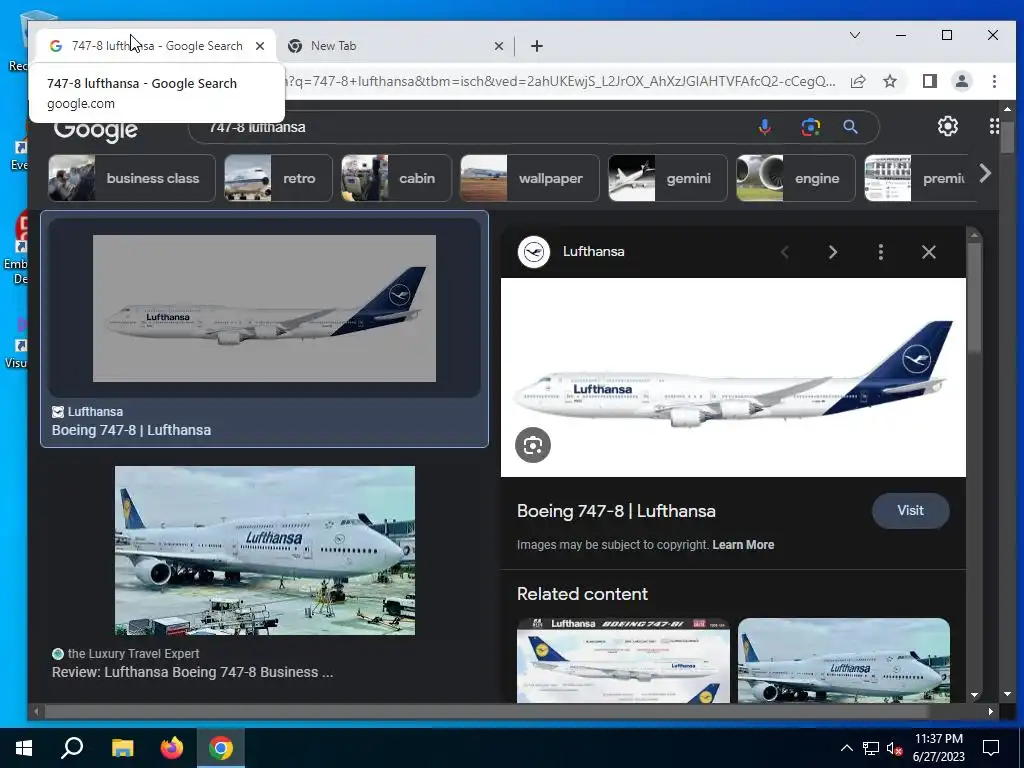Screen dimensions: 1024x768
Task: Open Luxury Travel Expert plane photo
Action: 264,550
